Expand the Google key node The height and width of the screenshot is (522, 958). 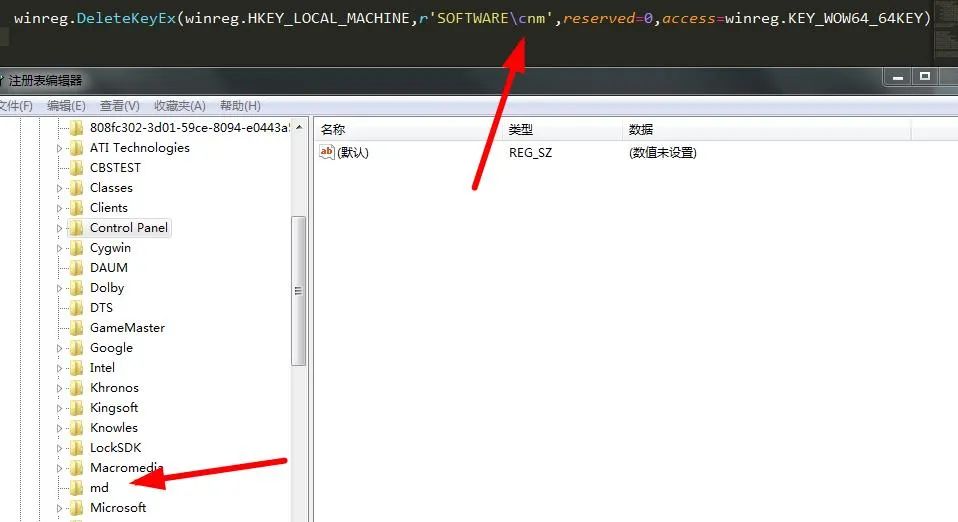[59, 348]
